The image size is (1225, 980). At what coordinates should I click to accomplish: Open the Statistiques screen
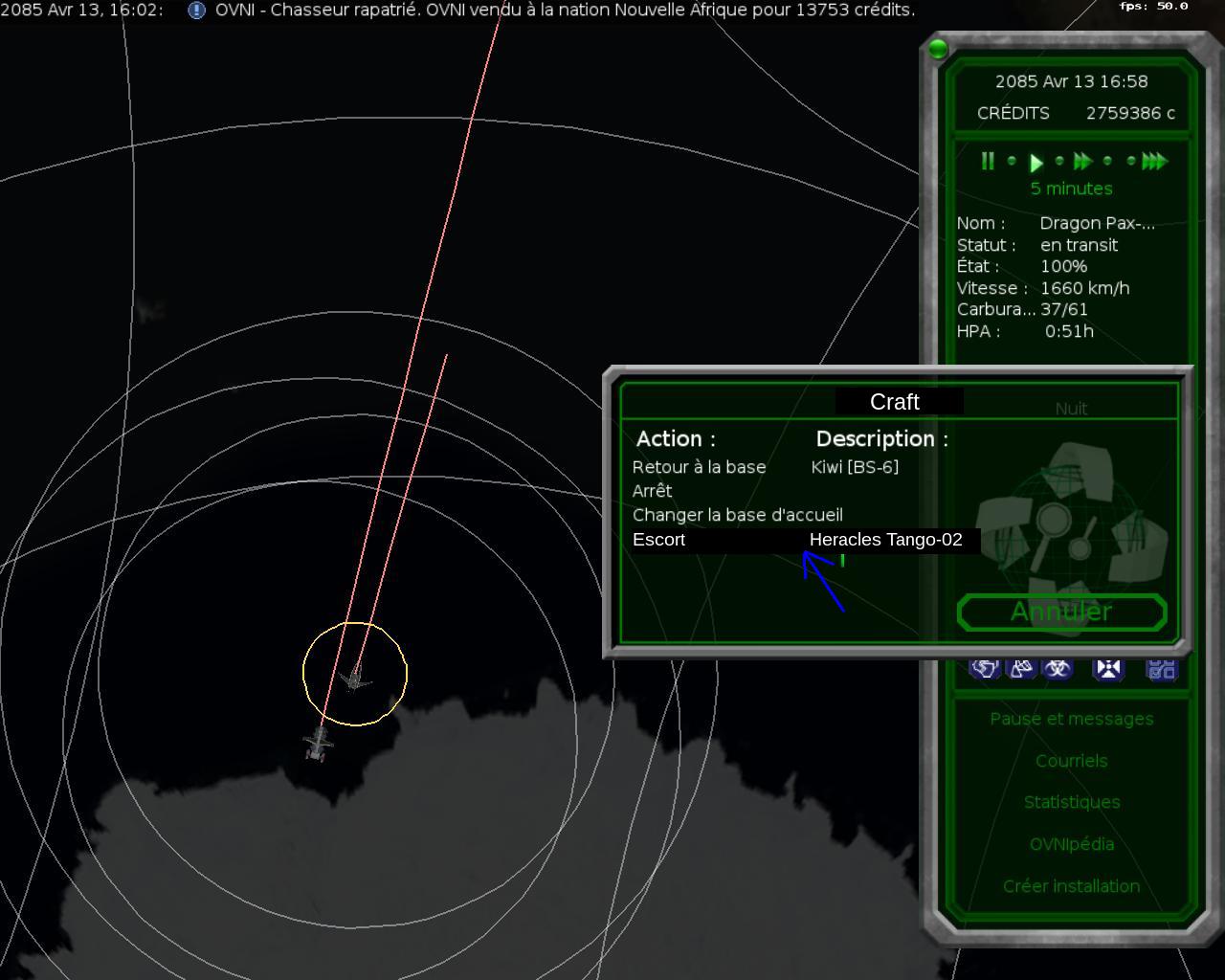click(x=1072, y=802)
